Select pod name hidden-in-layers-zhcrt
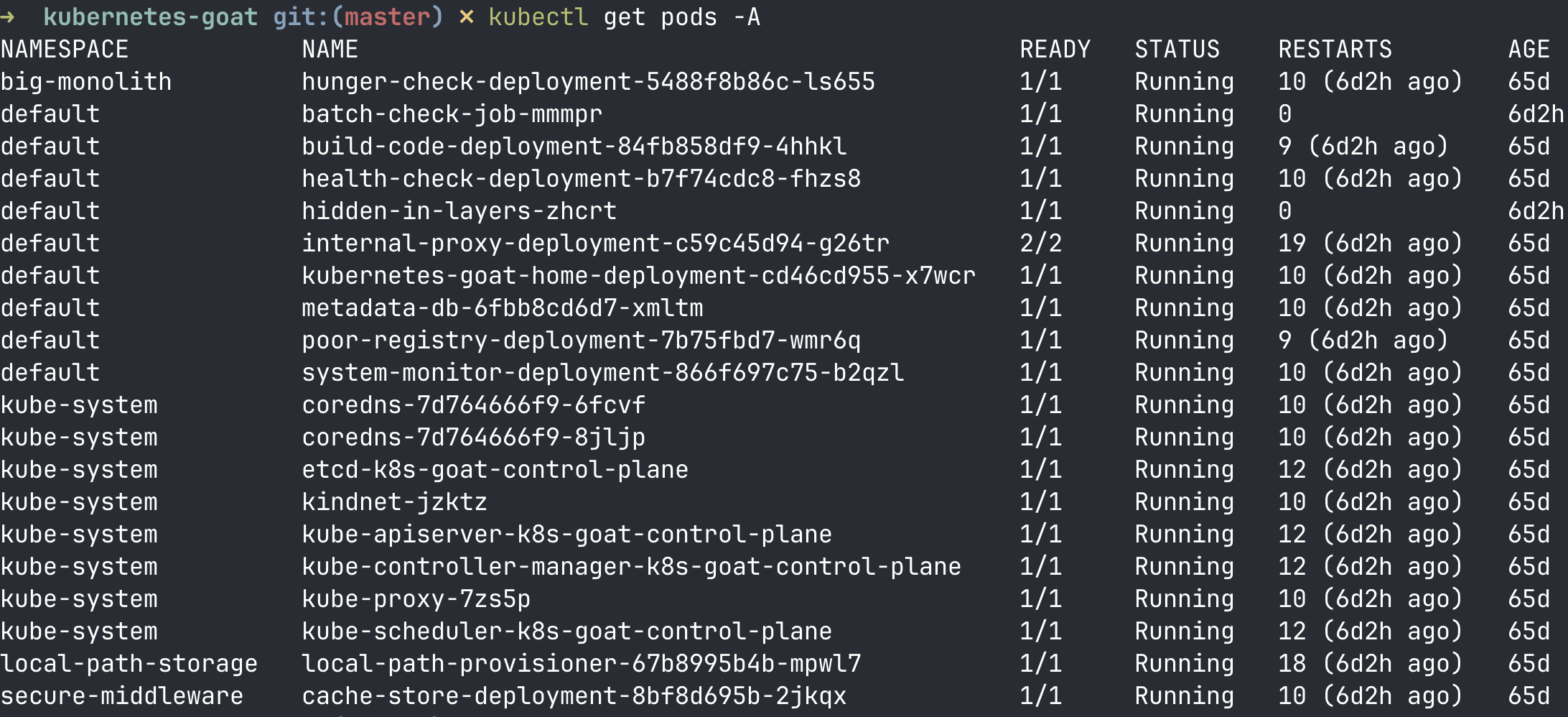 (459, 211)
